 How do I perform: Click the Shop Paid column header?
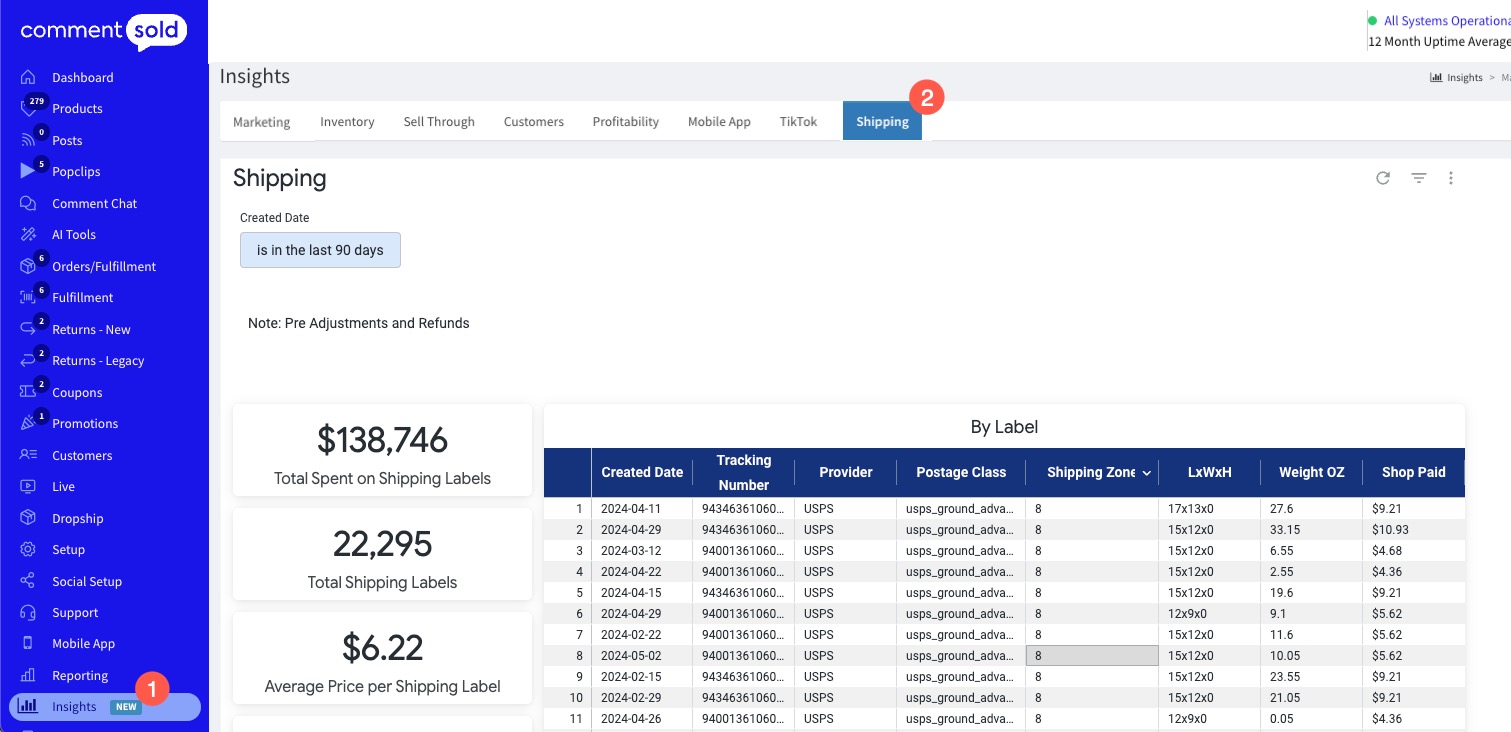point(1413,472)
